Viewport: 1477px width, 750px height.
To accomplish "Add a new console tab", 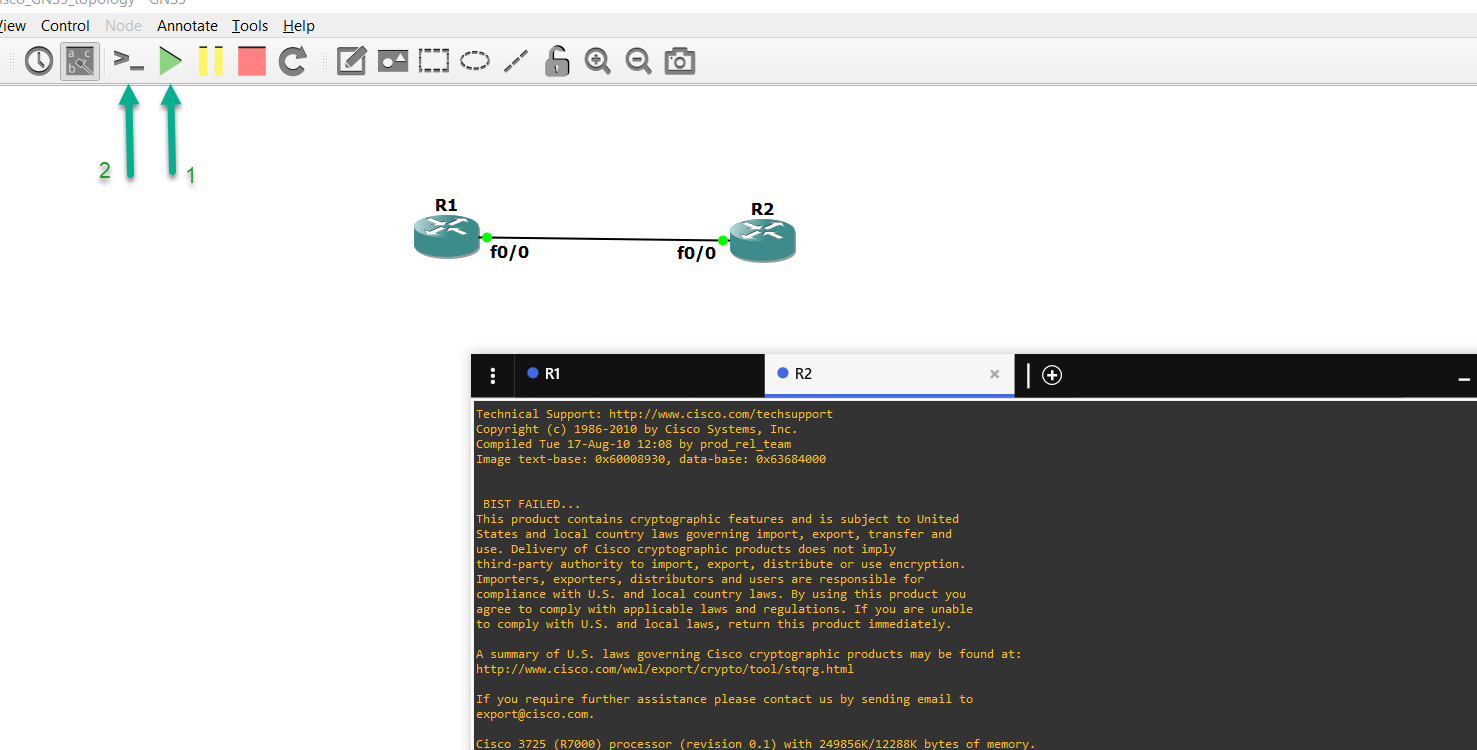I will click(x=1052, y=375).
